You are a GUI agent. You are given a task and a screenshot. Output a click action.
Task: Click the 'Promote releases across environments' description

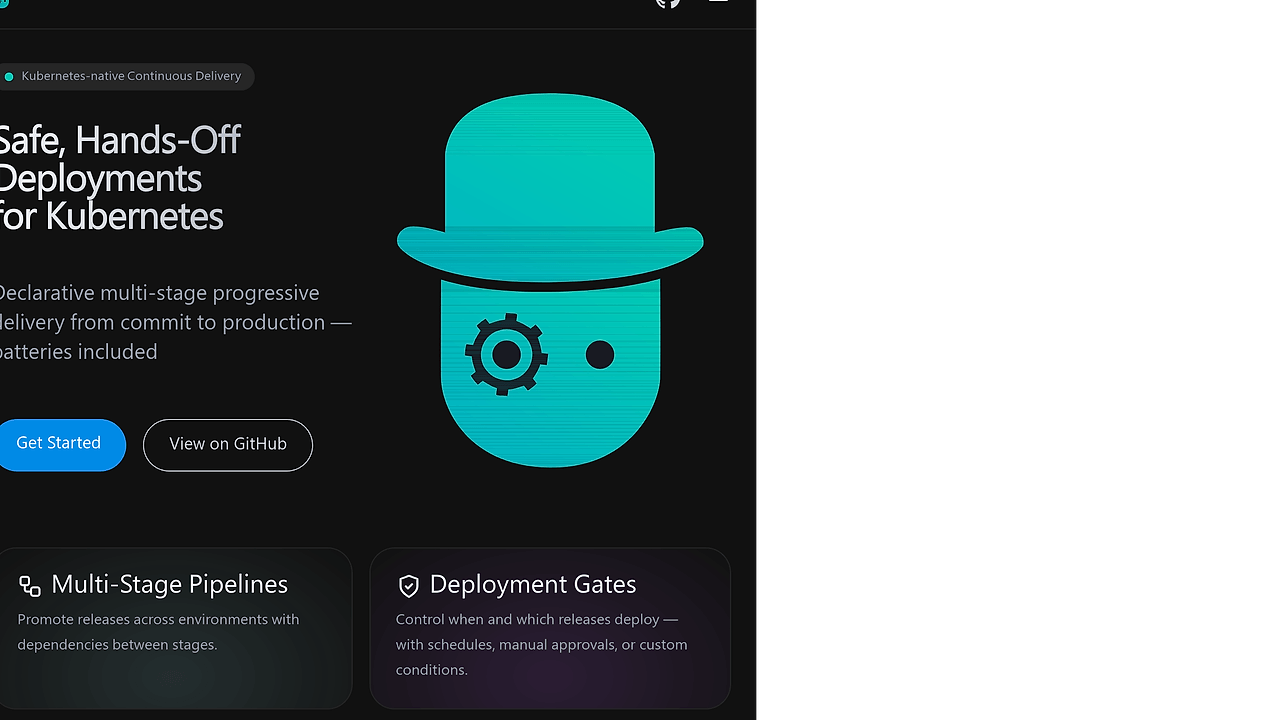158,632
